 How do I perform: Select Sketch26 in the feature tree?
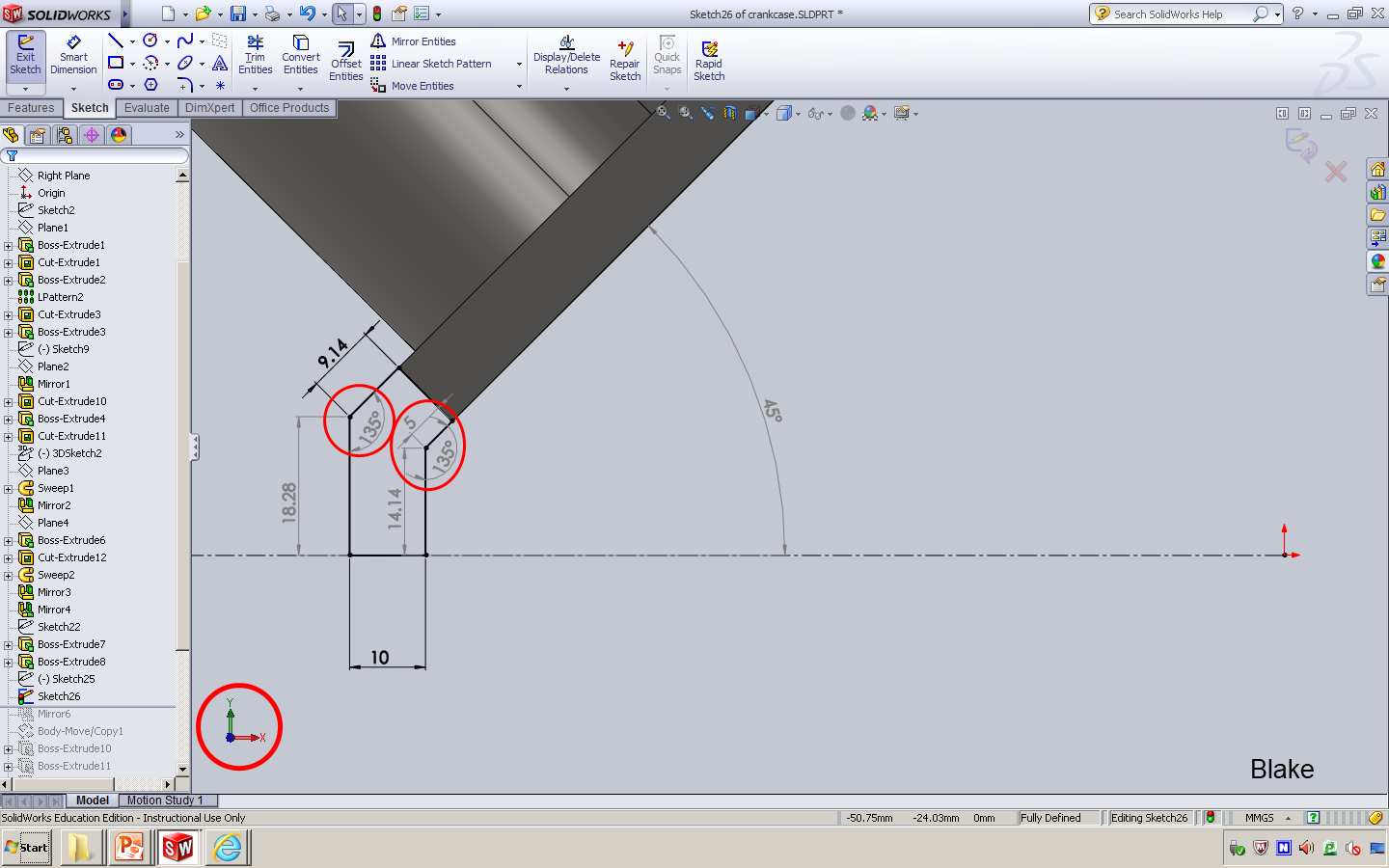coord(59,696)
